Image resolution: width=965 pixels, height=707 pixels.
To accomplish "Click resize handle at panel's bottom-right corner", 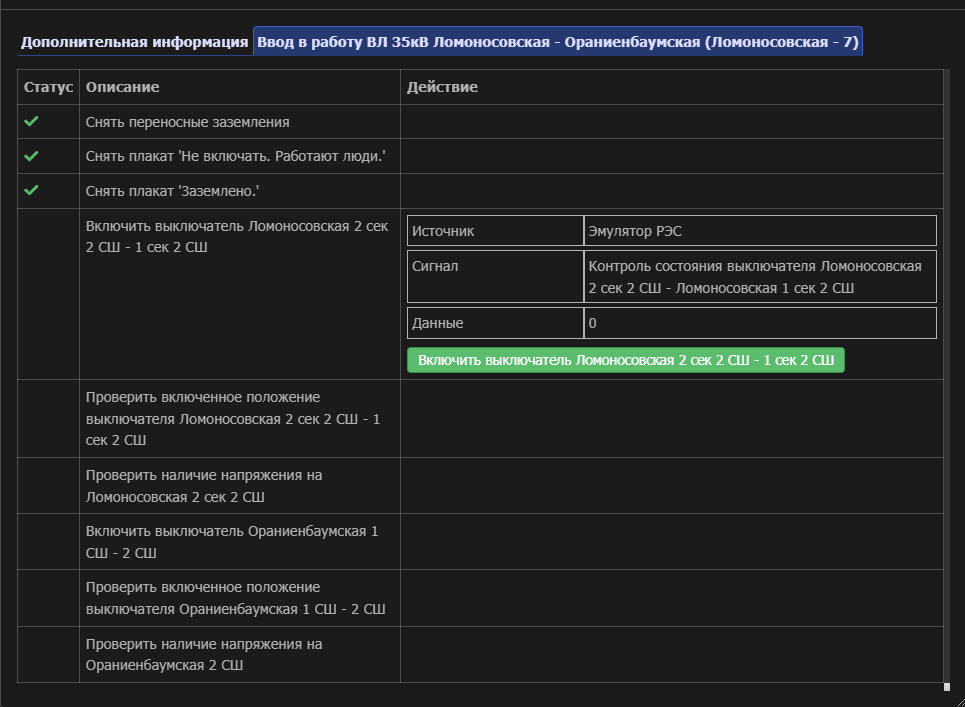I will [946, 687].
